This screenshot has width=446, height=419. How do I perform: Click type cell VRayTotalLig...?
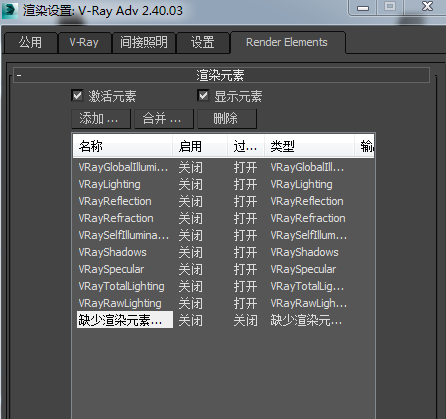coord(307,286)
